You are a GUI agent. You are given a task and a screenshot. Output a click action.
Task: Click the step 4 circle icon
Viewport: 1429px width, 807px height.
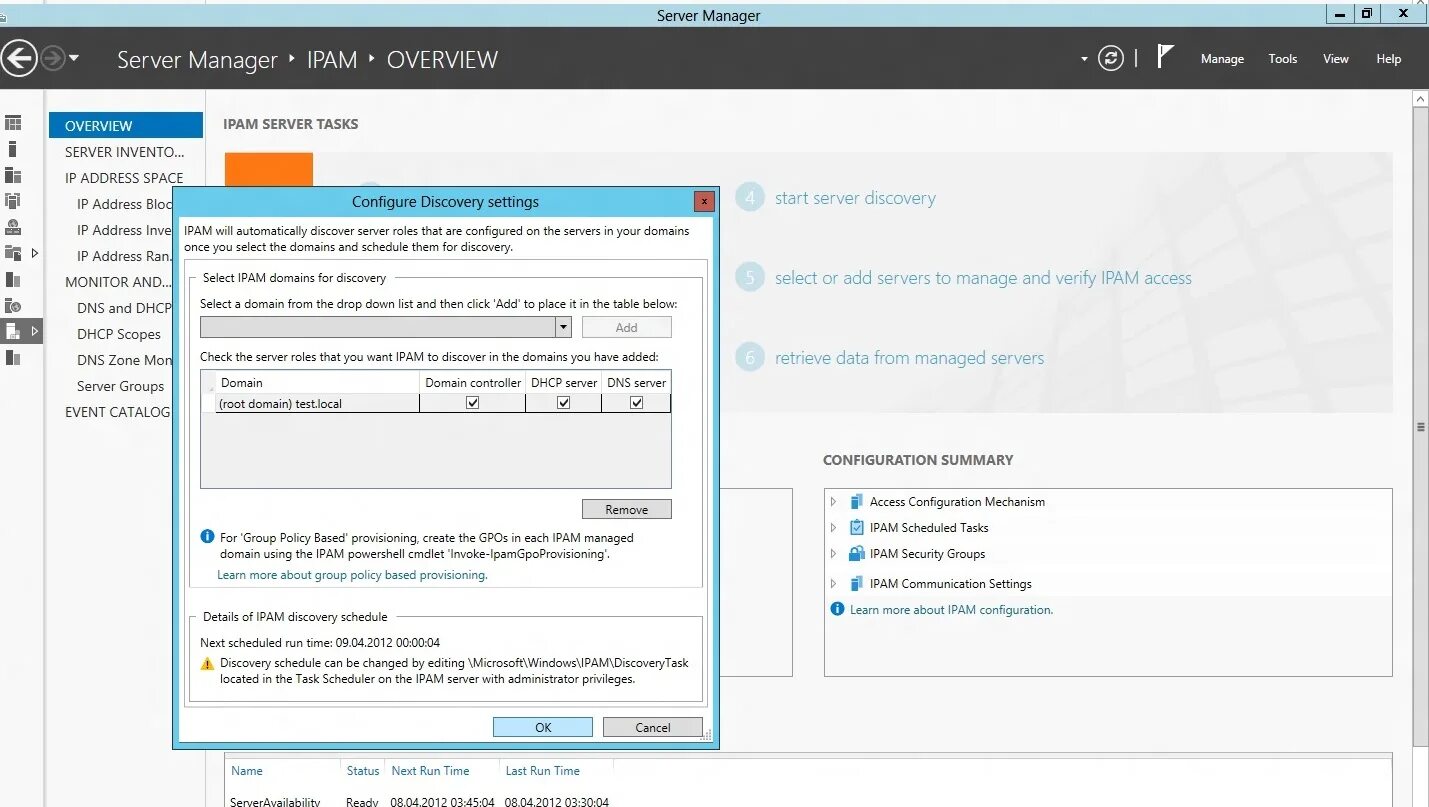point(750,197)
